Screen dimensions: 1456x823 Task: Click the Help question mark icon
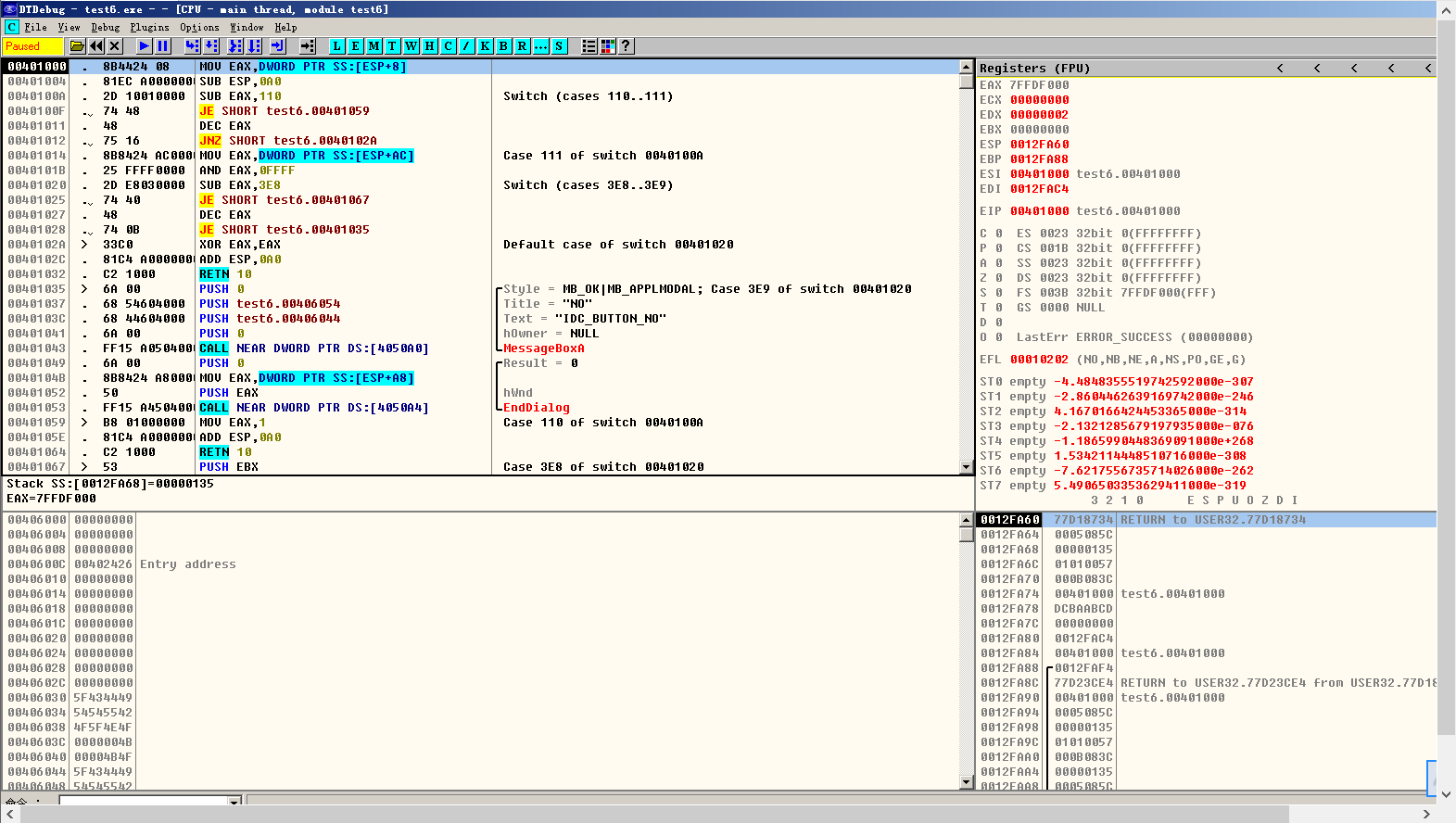click(627, 46)
